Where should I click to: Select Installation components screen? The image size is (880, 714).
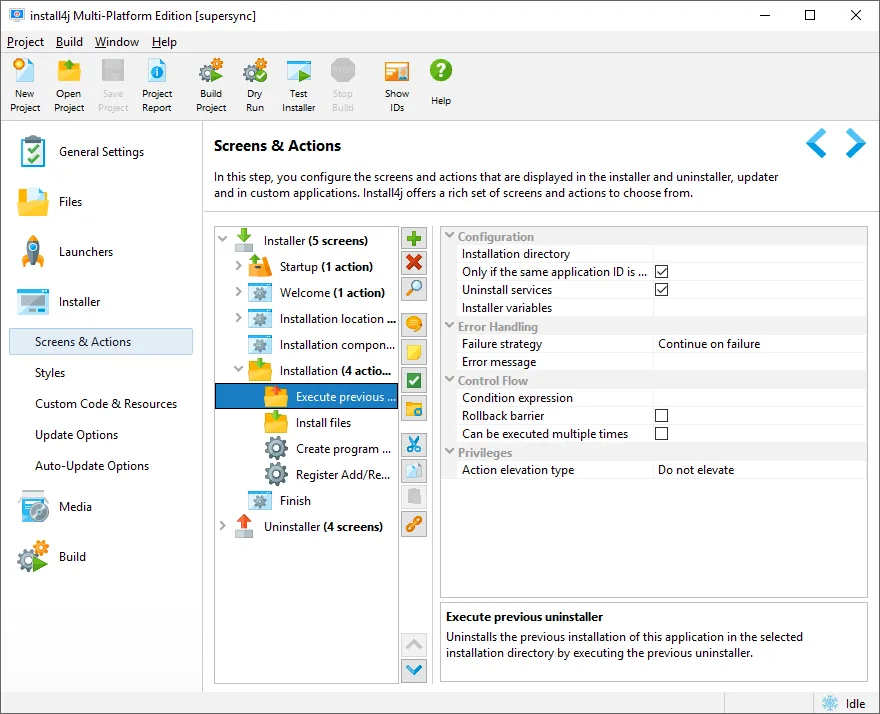[337, 345]
